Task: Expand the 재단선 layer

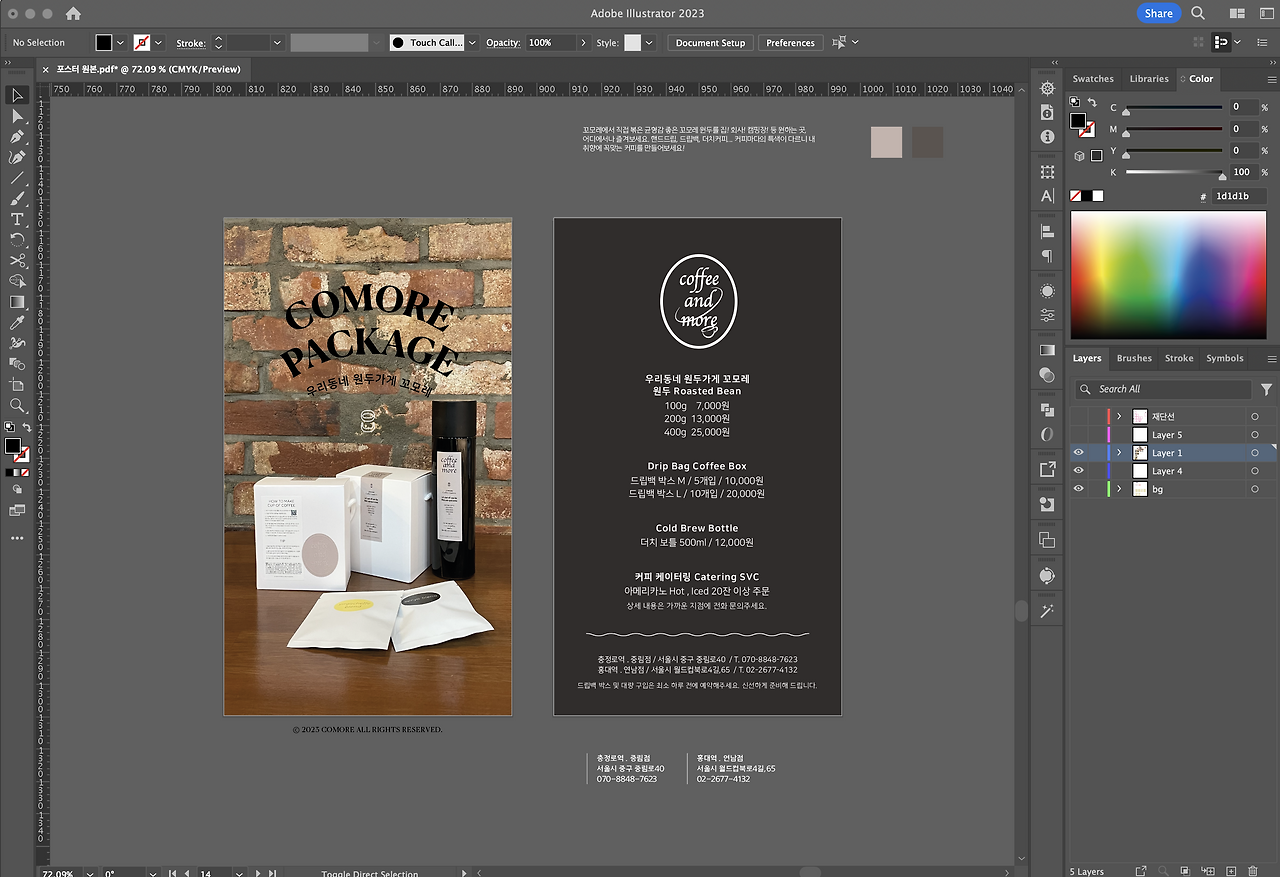Action: (x=1119, y=416)
